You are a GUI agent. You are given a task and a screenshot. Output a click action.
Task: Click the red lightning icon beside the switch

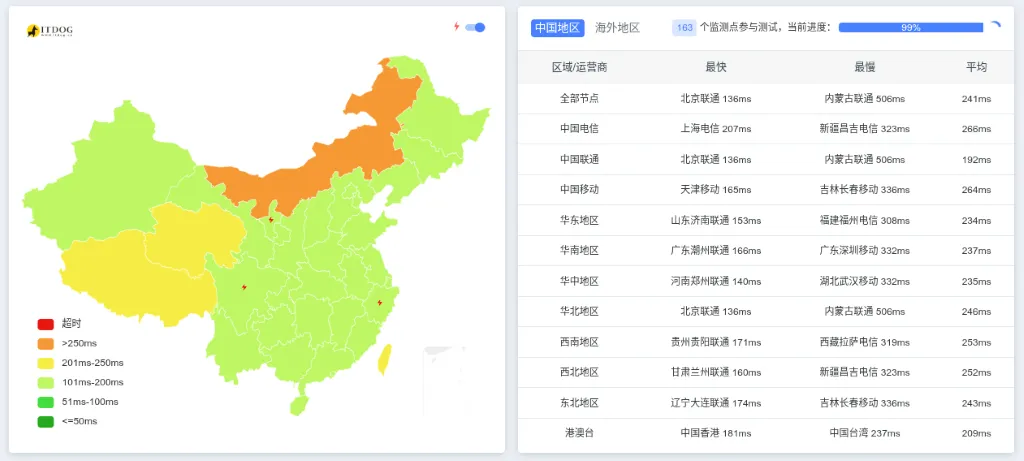(457, 27)
